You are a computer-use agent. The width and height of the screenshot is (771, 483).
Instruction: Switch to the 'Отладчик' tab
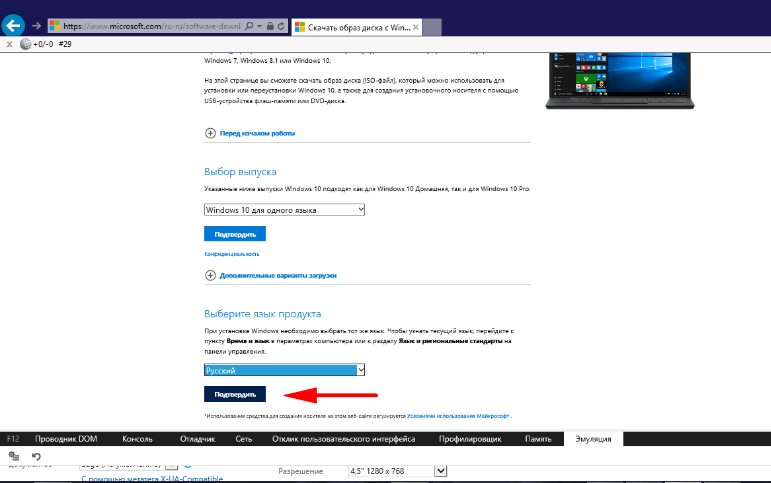(197, 439)
